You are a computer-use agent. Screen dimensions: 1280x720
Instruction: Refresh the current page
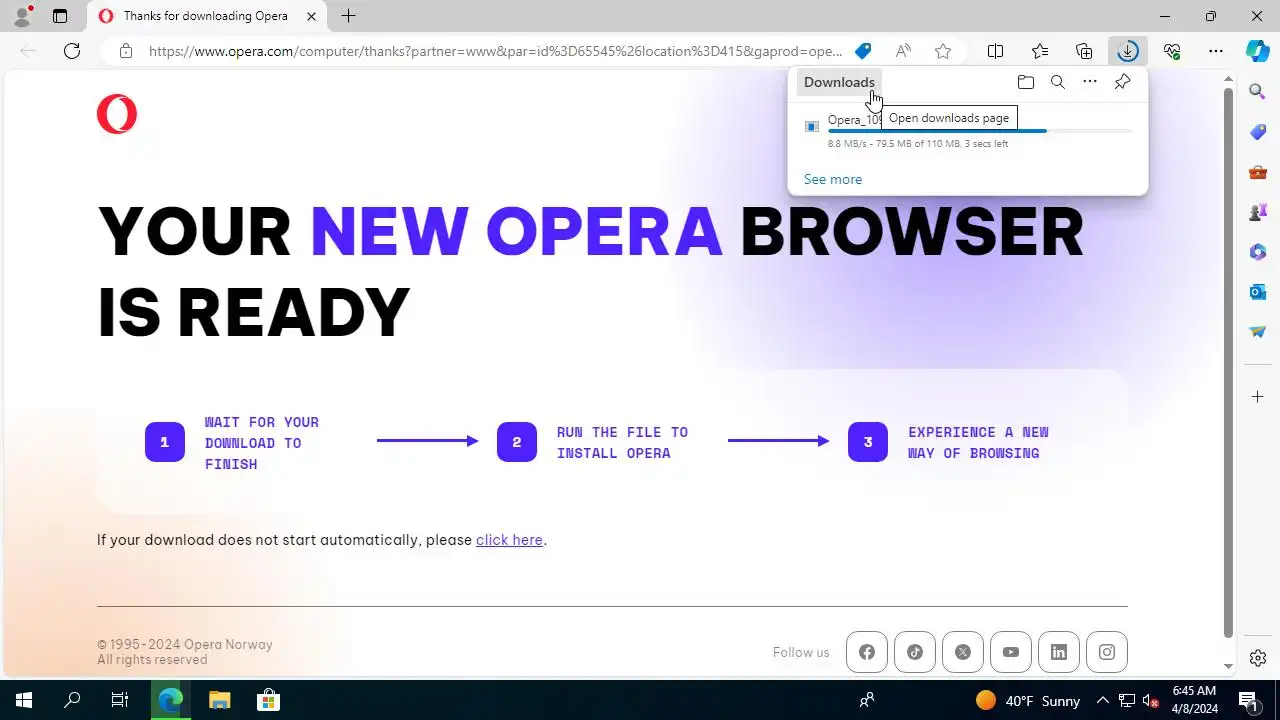click(72, 51)
